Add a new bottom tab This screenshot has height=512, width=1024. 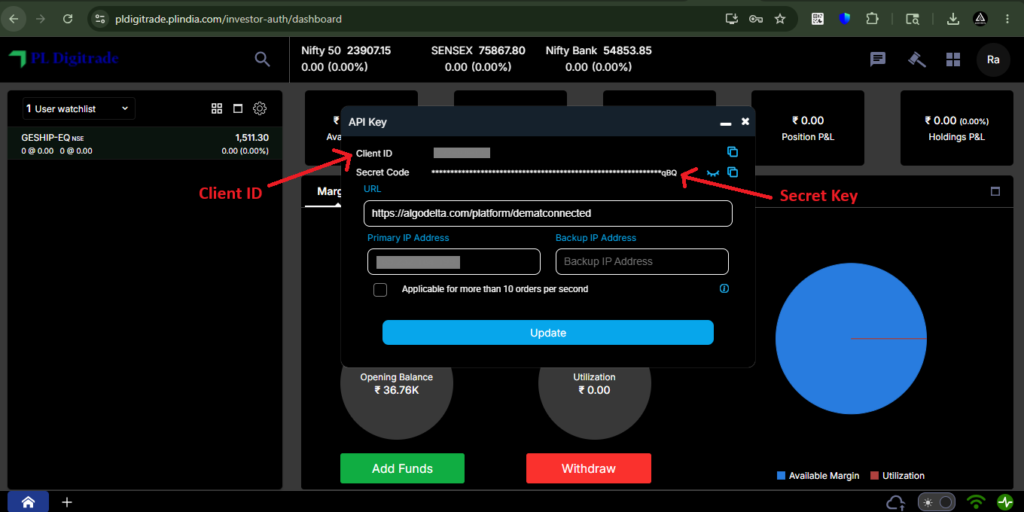pos(67,502)
